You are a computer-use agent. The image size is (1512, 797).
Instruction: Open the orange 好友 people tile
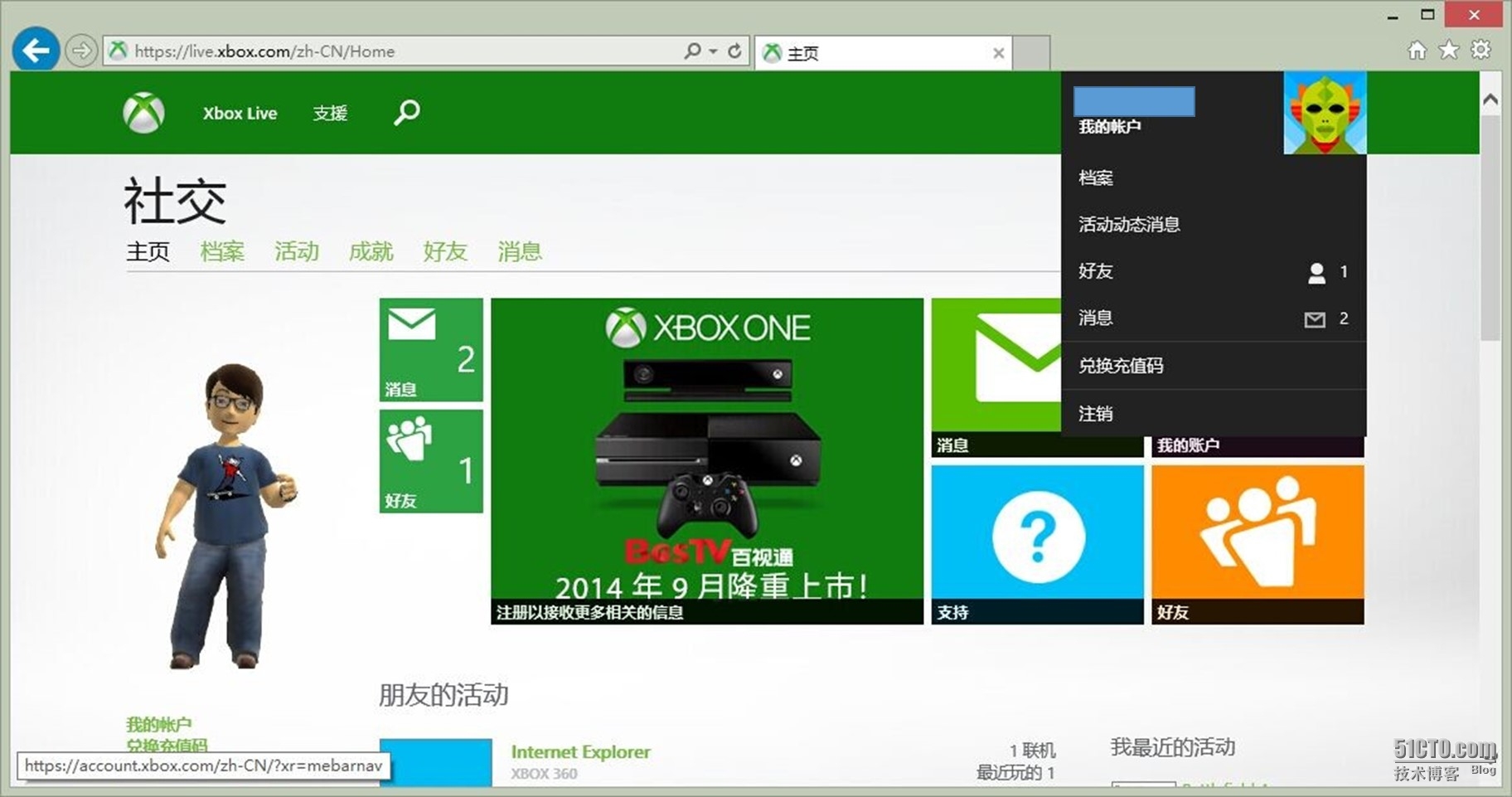[x=1258, y=544]
